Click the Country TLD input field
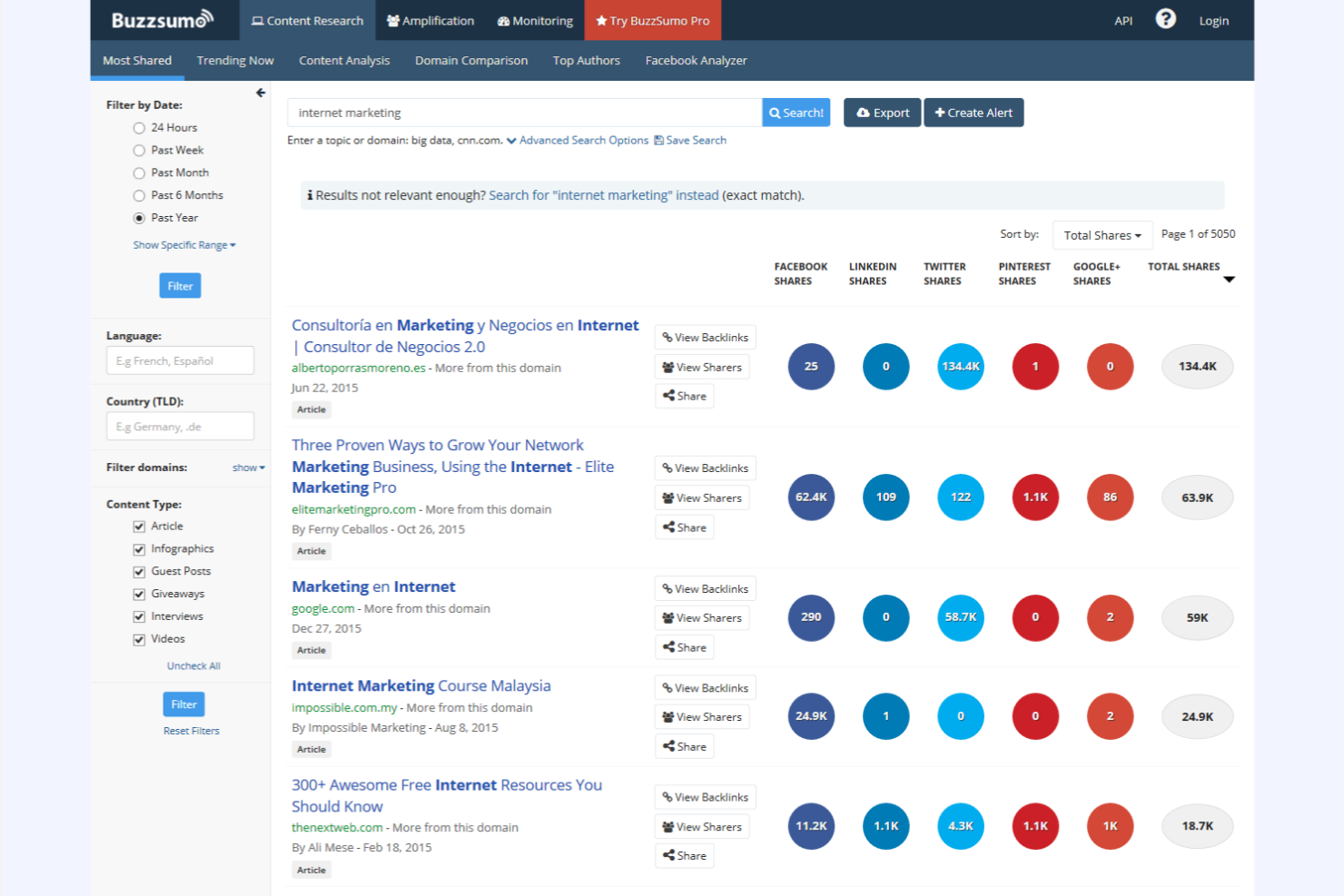The width and height of the screenshot is (1344, 896). tap(180, 426)
